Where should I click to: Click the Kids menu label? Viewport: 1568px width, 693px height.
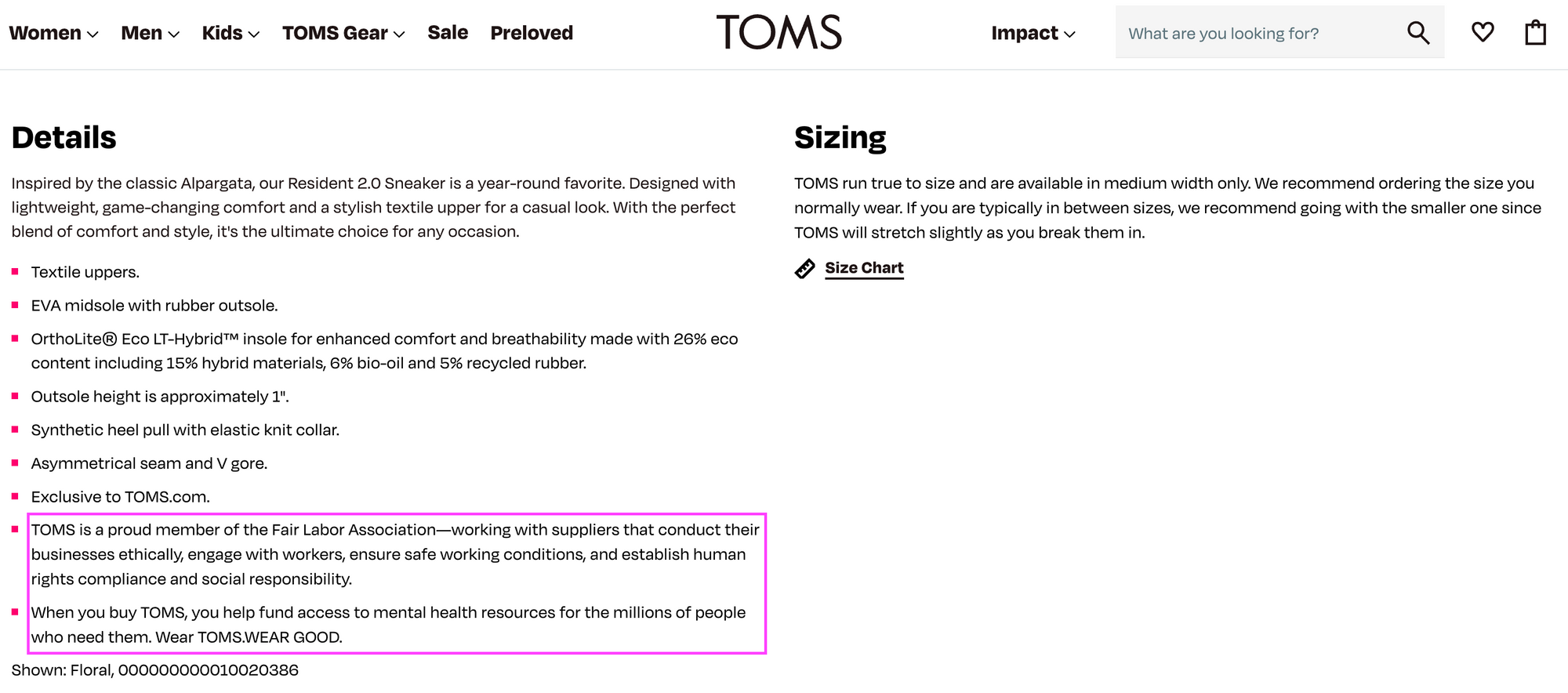pos(222,32)
